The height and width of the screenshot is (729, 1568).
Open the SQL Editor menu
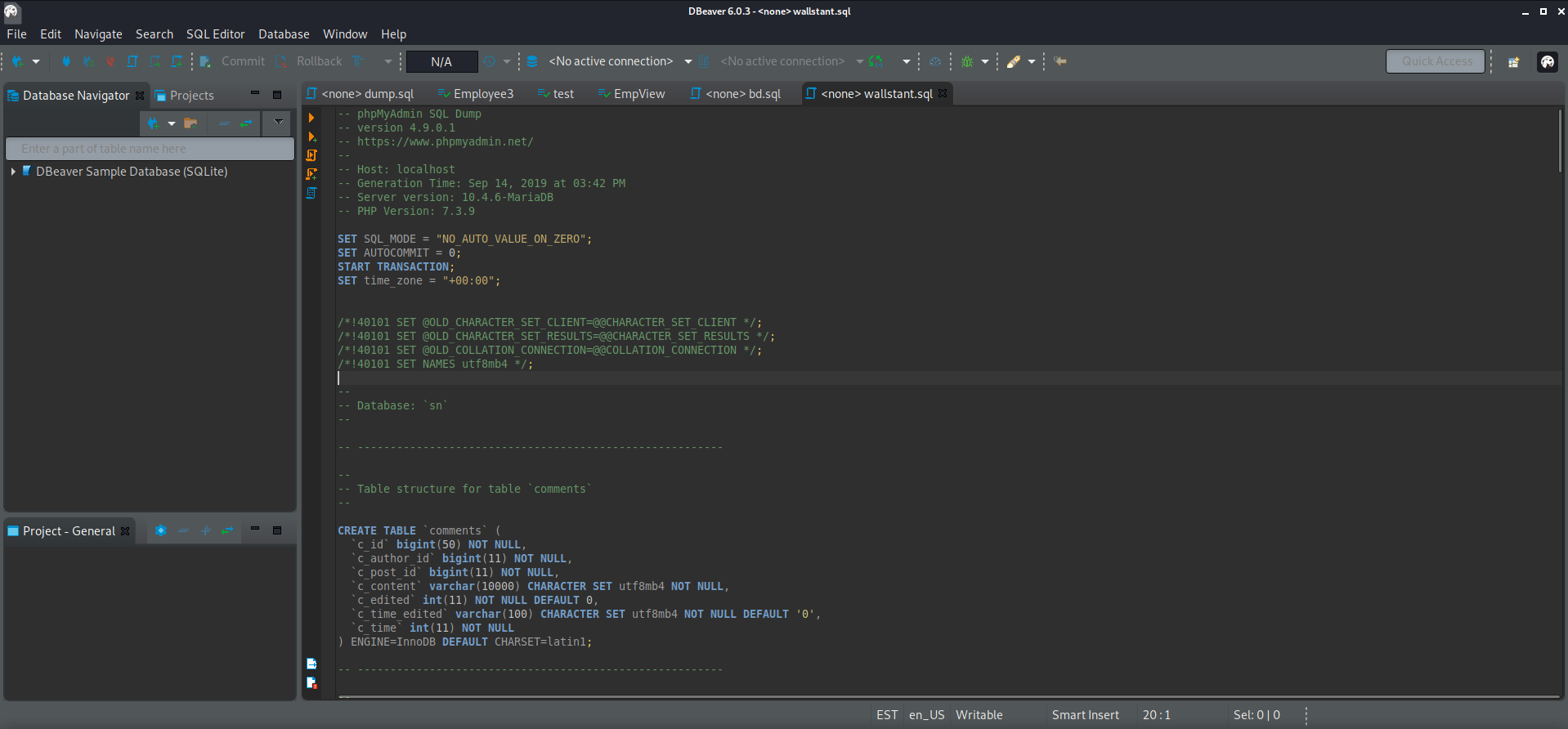215,34
